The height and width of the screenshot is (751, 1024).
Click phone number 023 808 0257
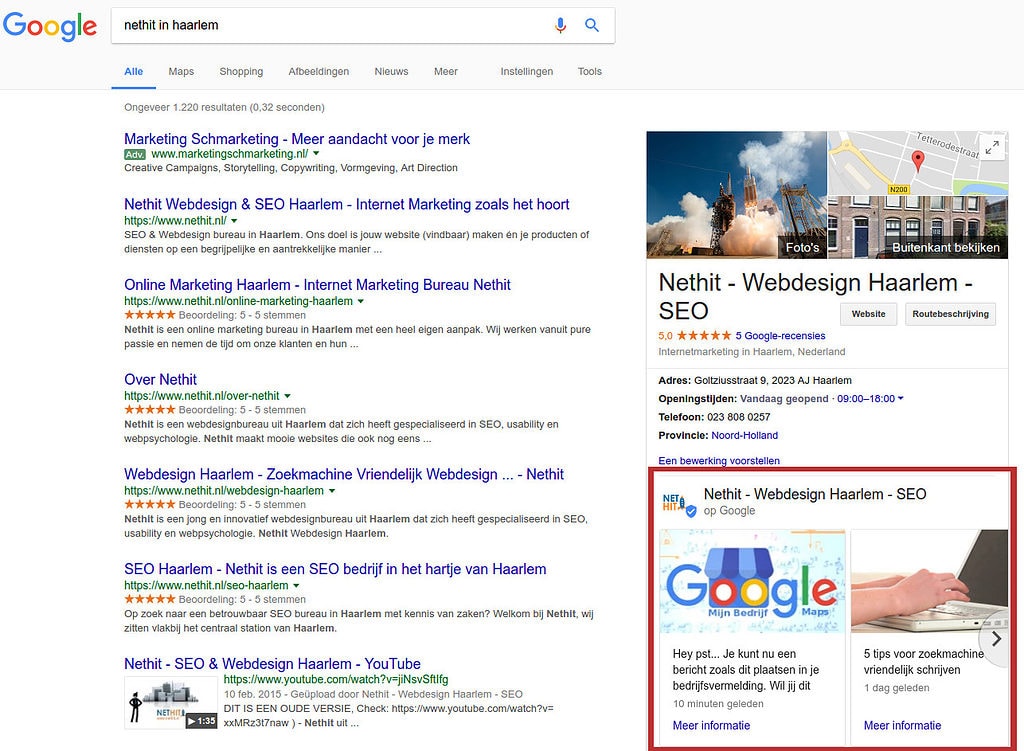(739, 417)
